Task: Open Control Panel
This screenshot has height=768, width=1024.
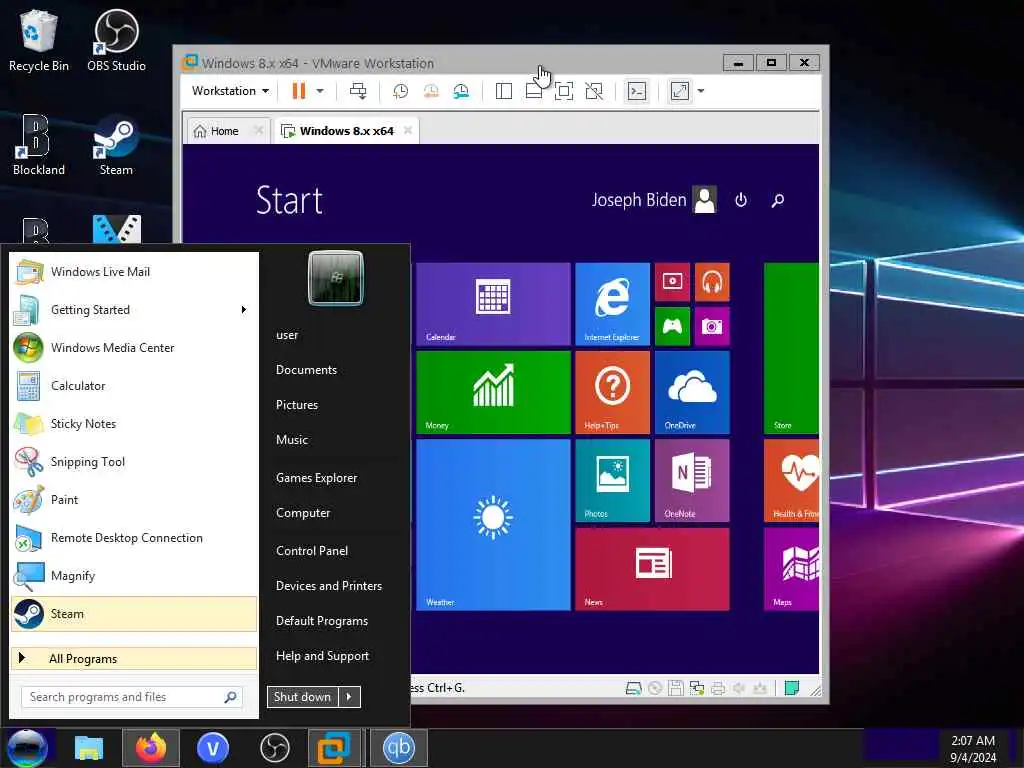Action: pyautogui.click(x=312, y=551)
